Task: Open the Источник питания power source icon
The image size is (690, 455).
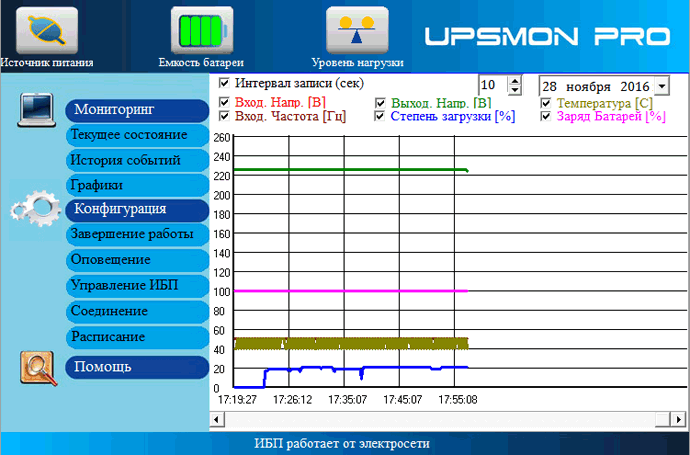Action: pos(47,30)
